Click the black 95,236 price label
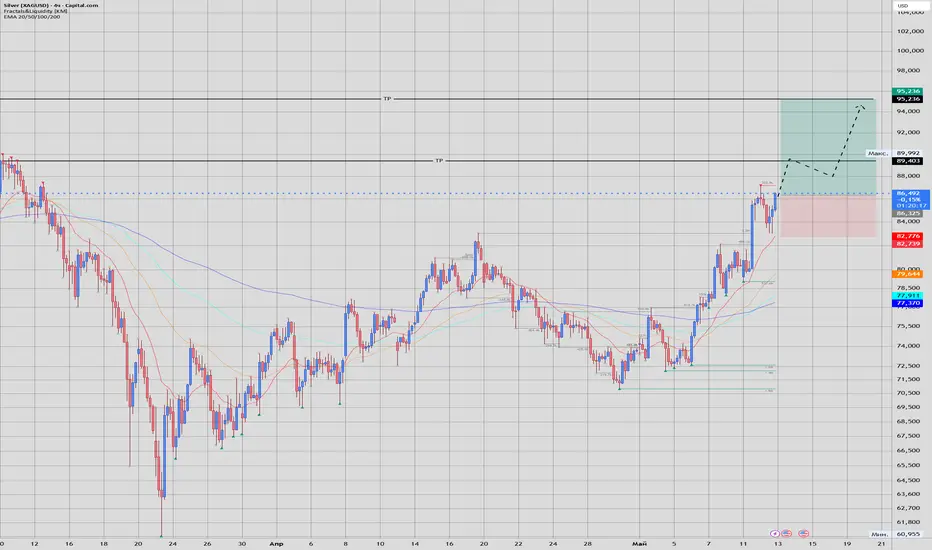Image resolution: width=932 pixels, height=550 pixels. [x=908, y=99]
